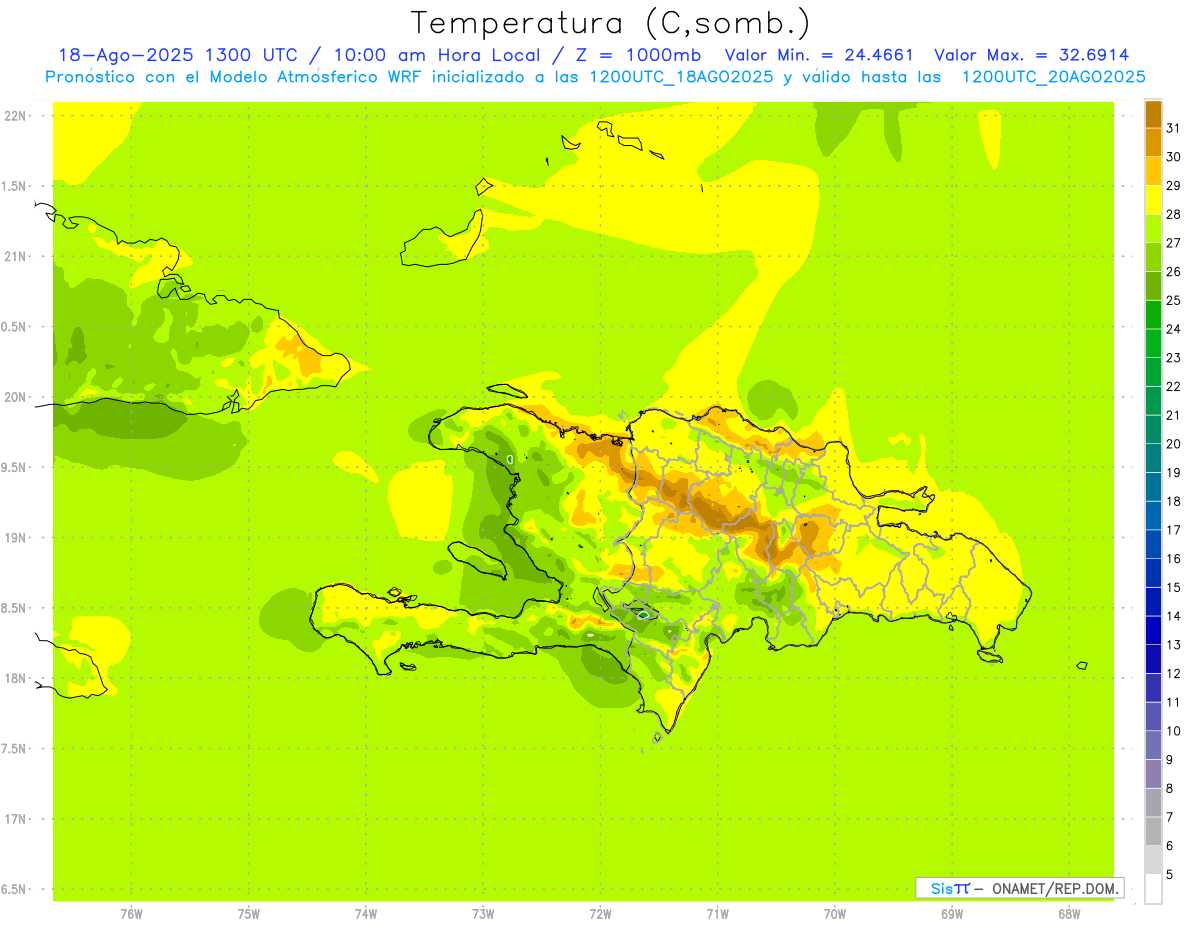
Task: Click the '1.5N' latitude label
Action: point(15,186)
